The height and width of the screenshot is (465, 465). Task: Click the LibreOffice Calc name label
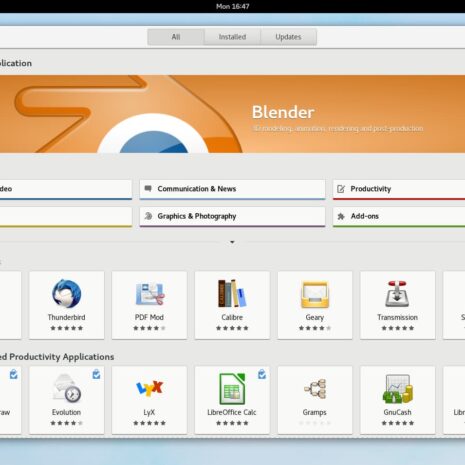pos(232,412)
